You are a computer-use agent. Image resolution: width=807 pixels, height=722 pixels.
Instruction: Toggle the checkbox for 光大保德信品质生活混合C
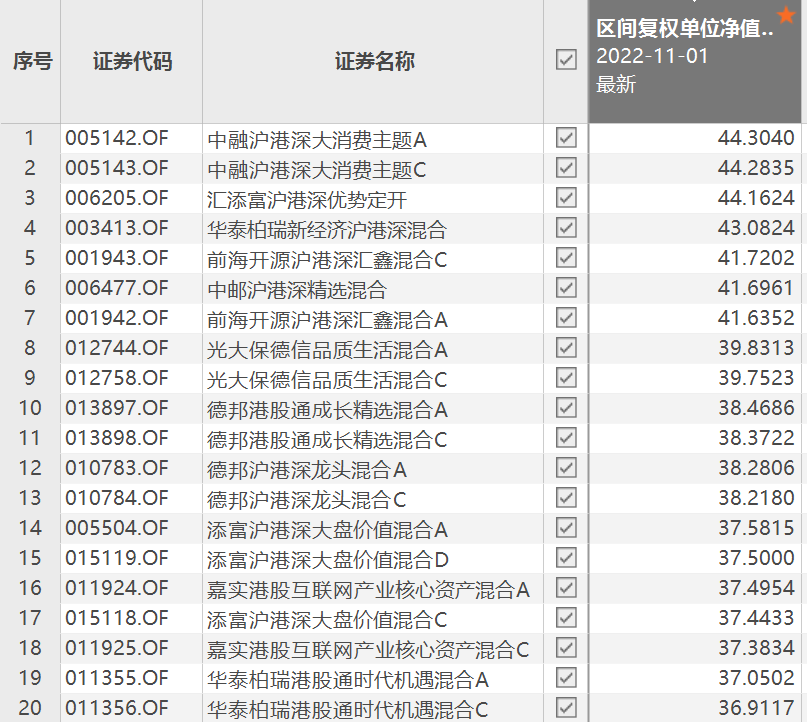[566, 378]
